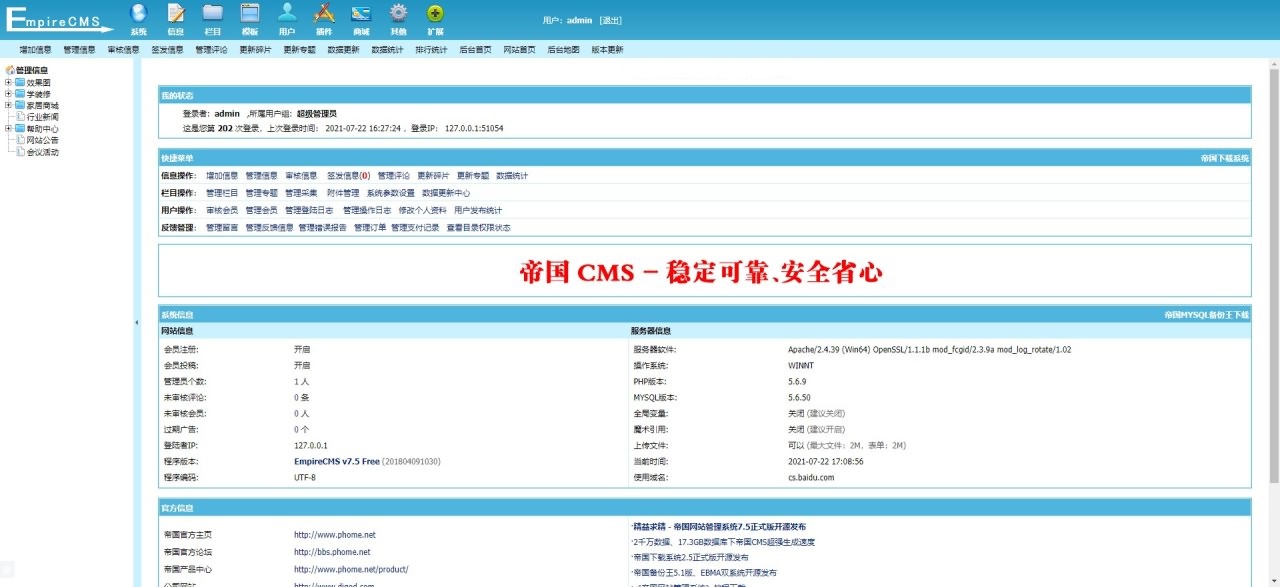
Task: Click the folder icon beside 效果图
Action: tap(20, 82)
